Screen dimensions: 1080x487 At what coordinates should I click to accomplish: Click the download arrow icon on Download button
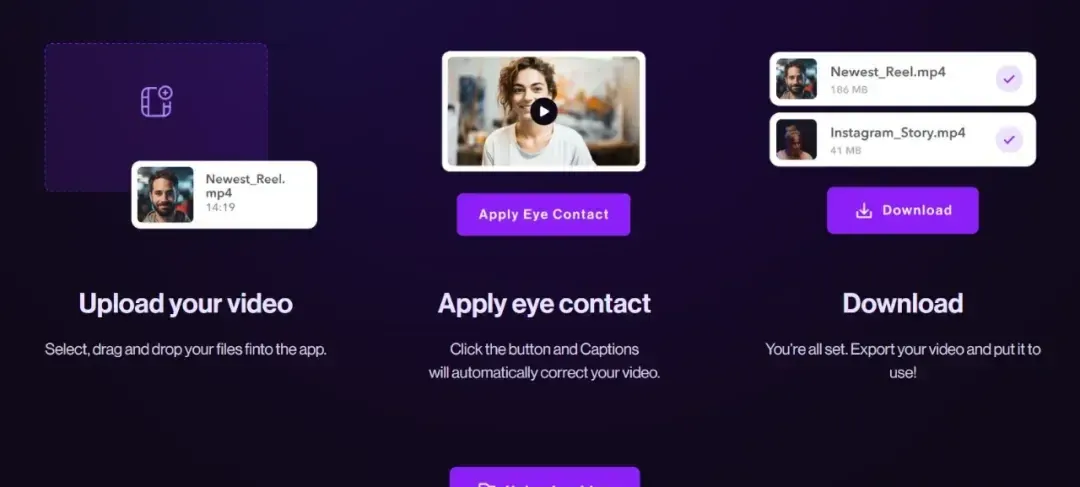(864, 211)
